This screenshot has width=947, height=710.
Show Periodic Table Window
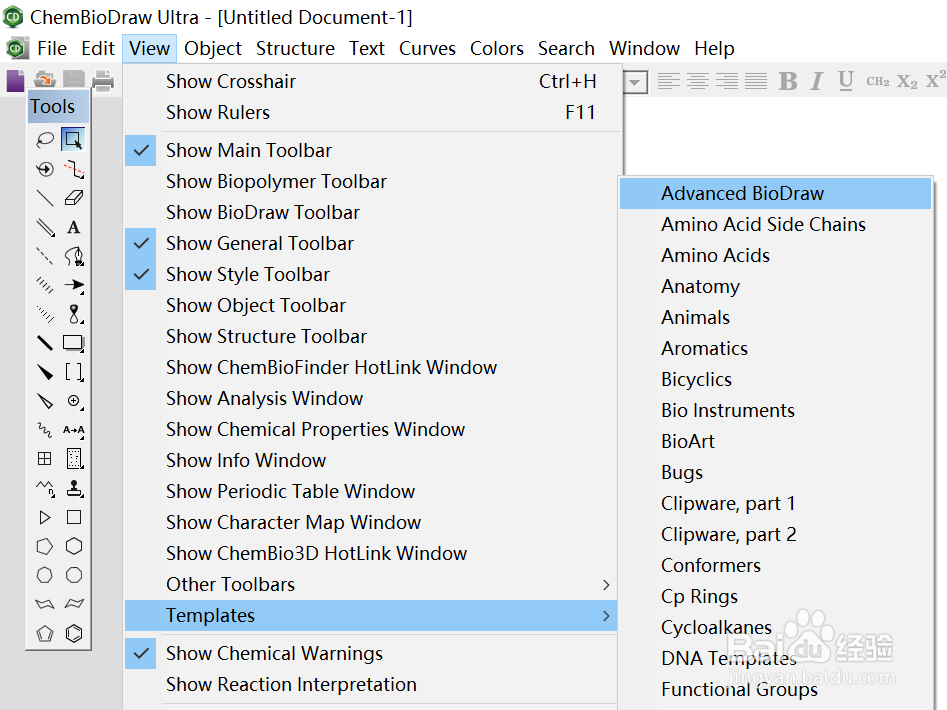(x=372, y=491)
